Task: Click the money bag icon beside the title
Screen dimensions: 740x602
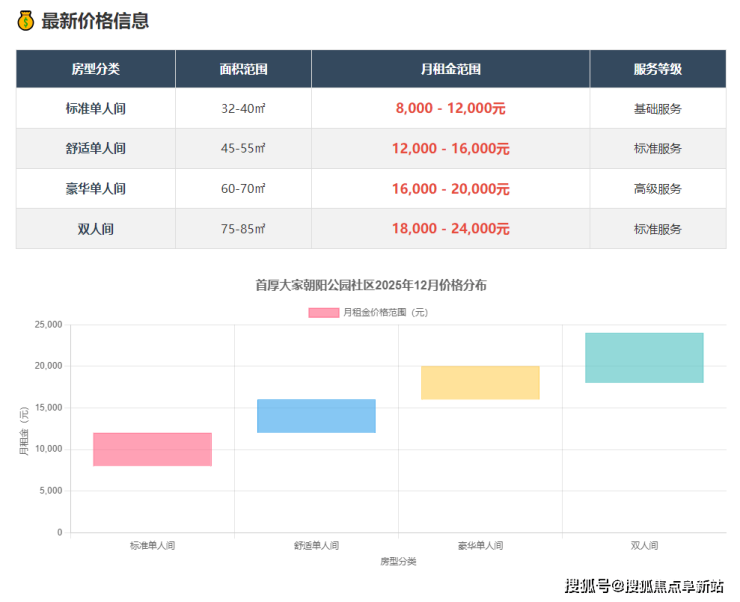Action: click(x=26, y=20)
